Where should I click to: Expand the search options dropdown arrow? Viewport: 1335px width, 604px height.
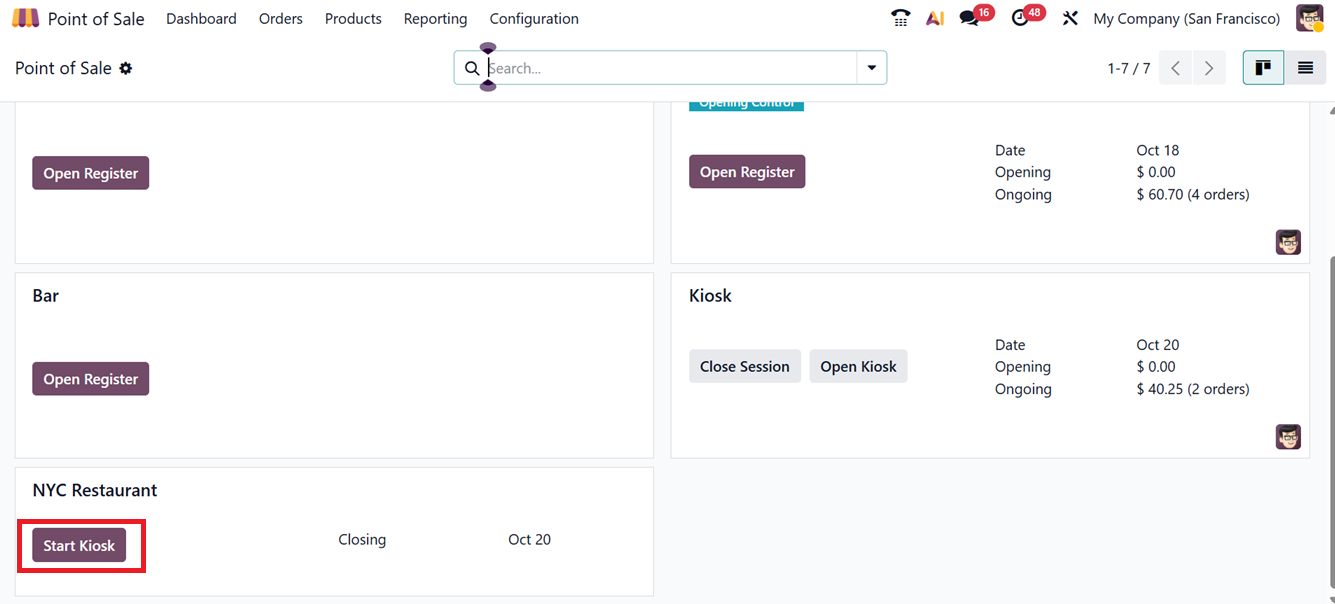click(872, 68)
